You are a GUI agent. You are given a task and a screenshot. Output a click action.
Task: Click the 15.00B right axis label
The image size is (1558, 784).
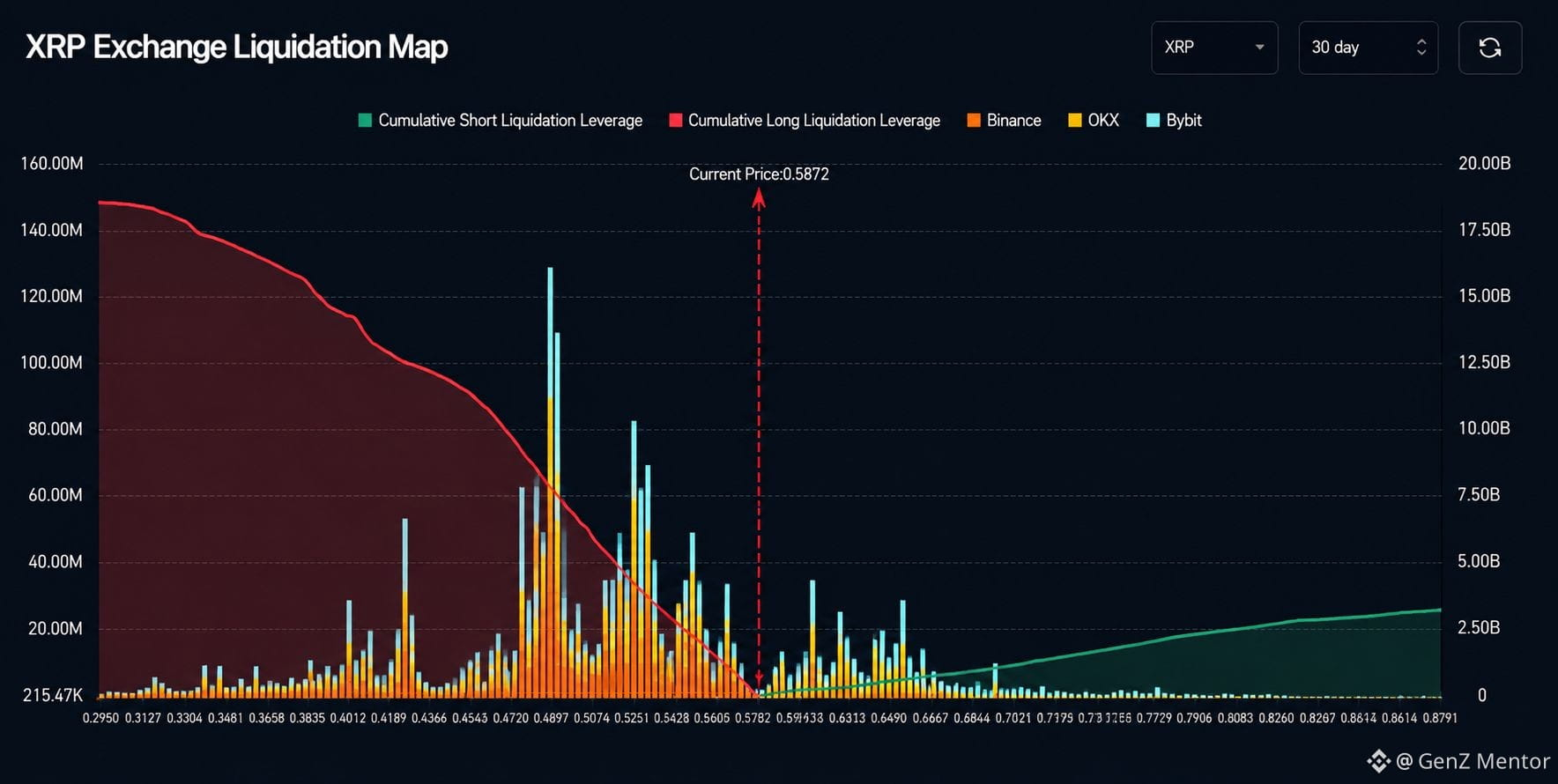click(1485, 296)
